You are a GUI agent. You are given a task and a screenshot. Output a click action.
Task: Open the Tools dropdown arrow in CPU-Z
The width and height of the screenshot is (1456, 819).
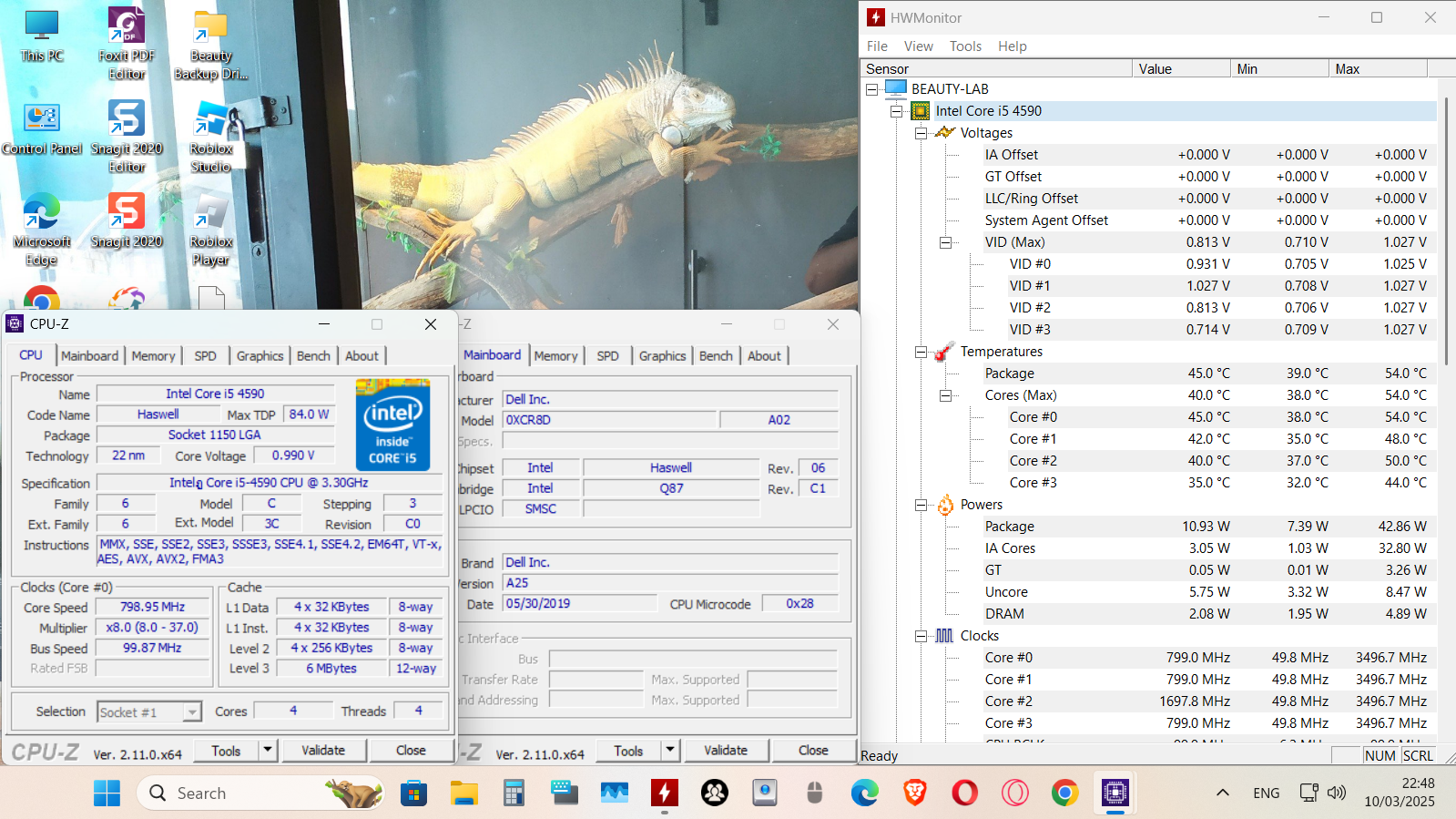coord(268,750)
